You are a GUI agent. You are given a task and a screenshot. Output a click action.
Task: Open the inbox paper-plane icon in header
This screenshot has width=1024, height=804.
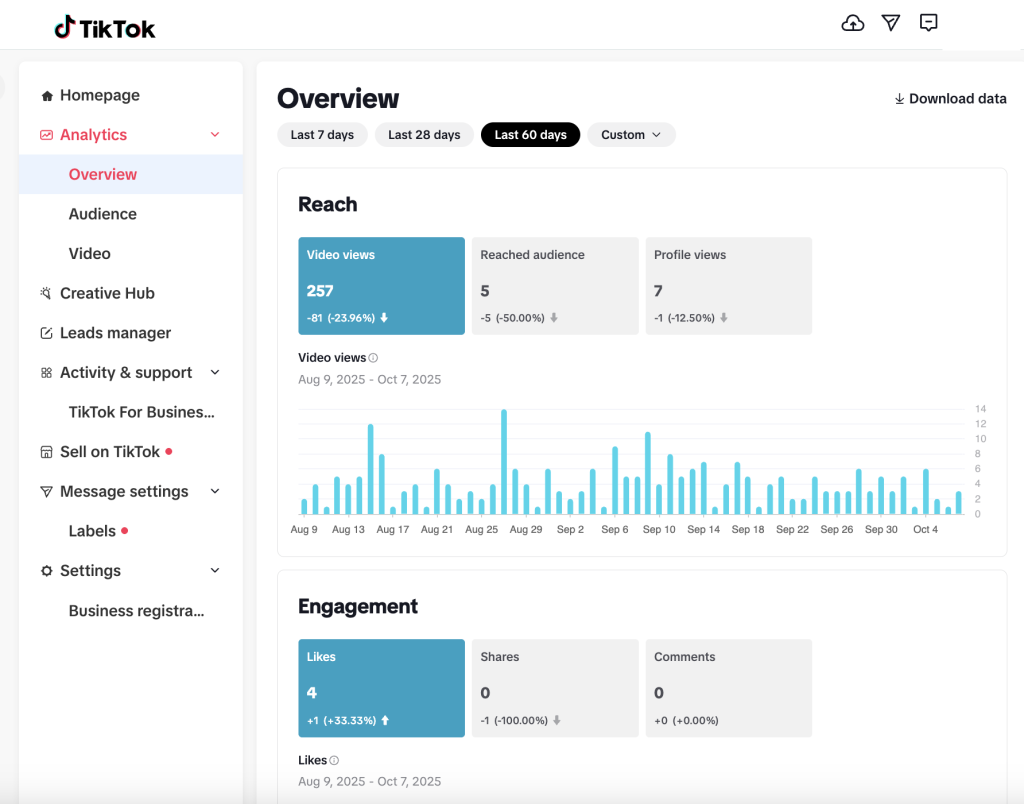tap(891, 23)
